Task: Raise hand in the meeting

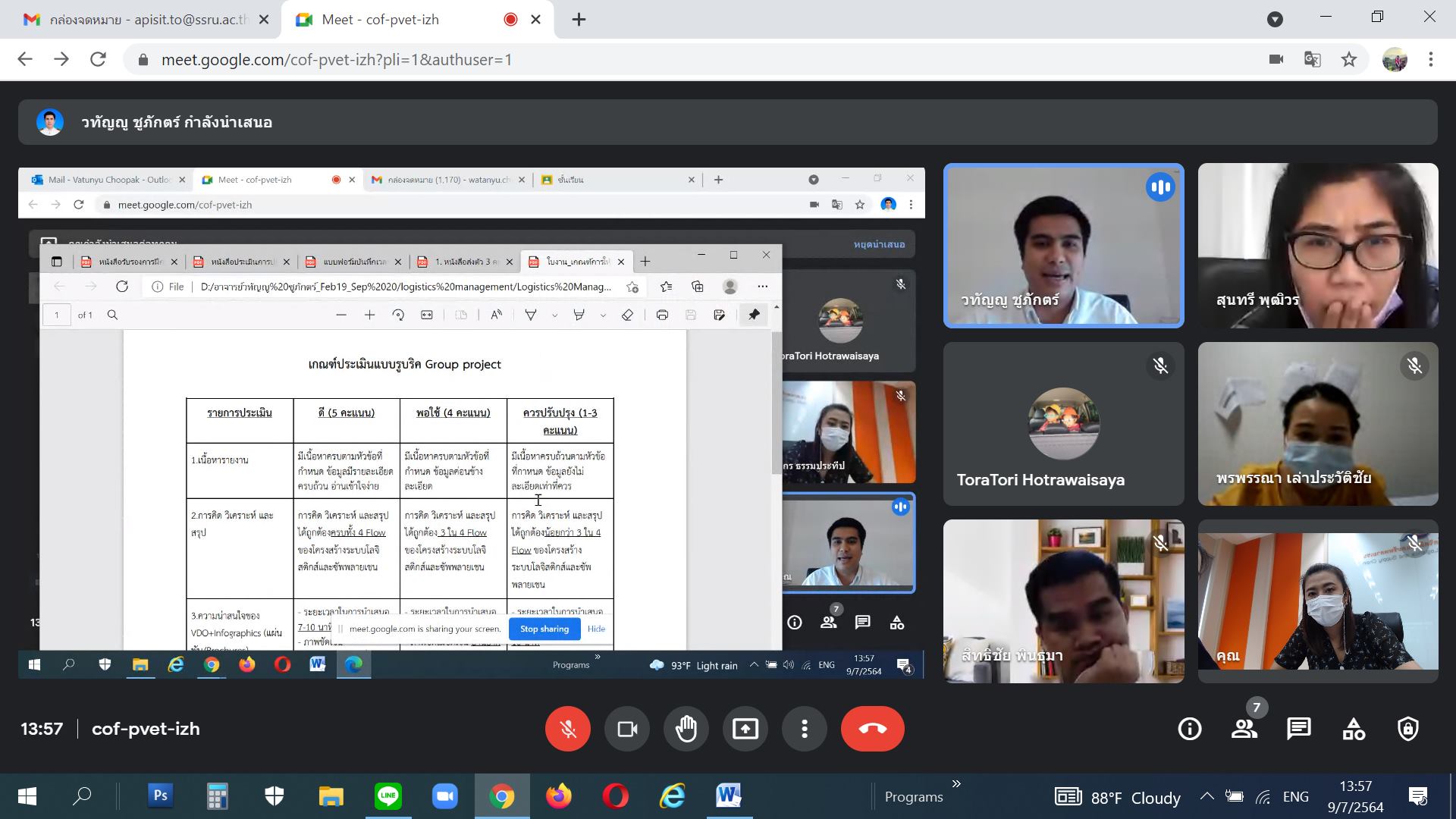Action: click(686, 729)
